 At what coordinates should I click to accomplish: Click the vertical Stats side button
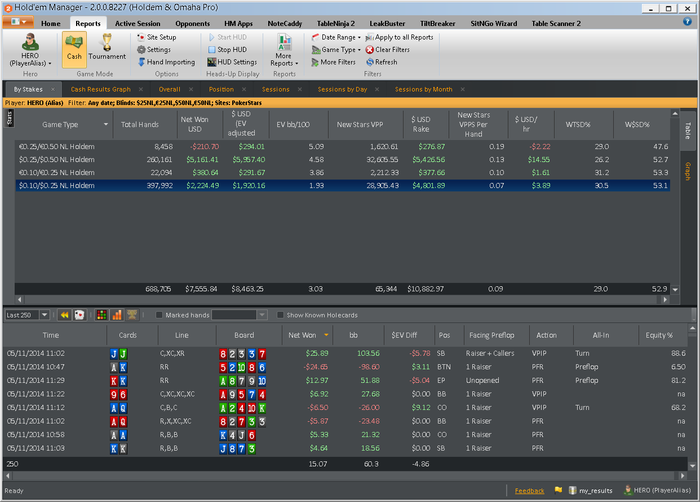coord(10,118)
